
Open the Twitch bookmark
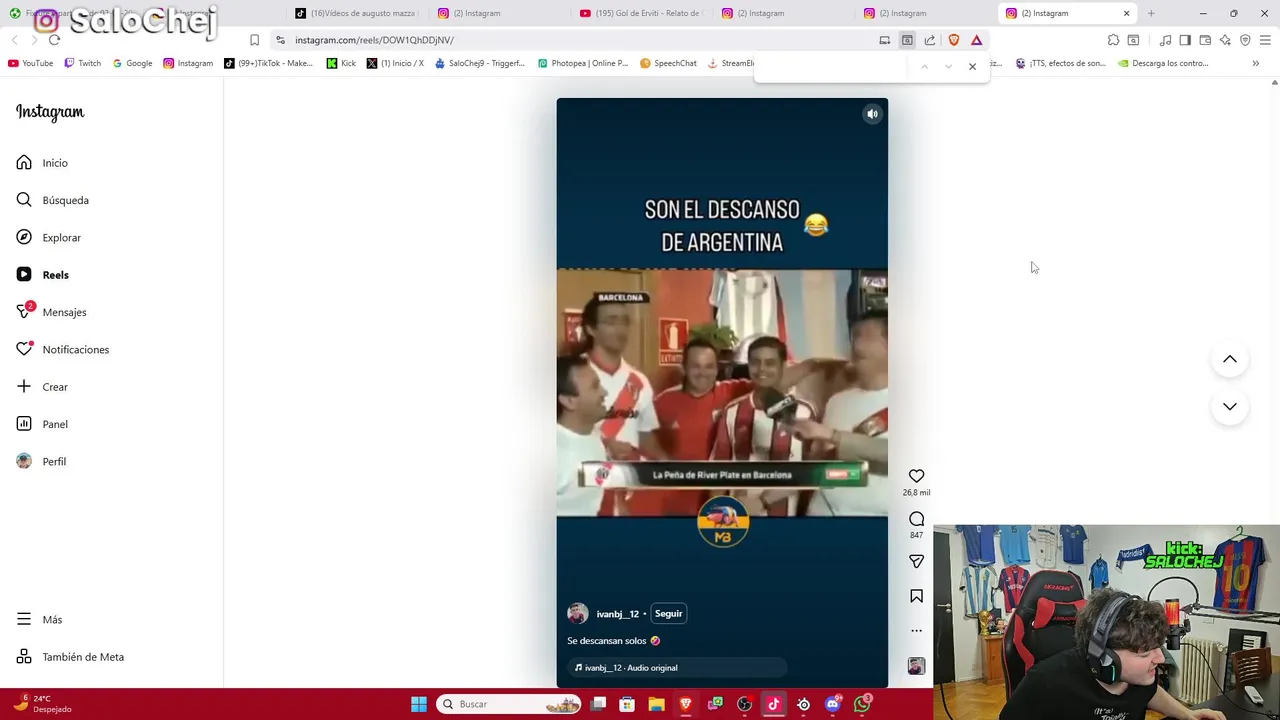point(82,63)
